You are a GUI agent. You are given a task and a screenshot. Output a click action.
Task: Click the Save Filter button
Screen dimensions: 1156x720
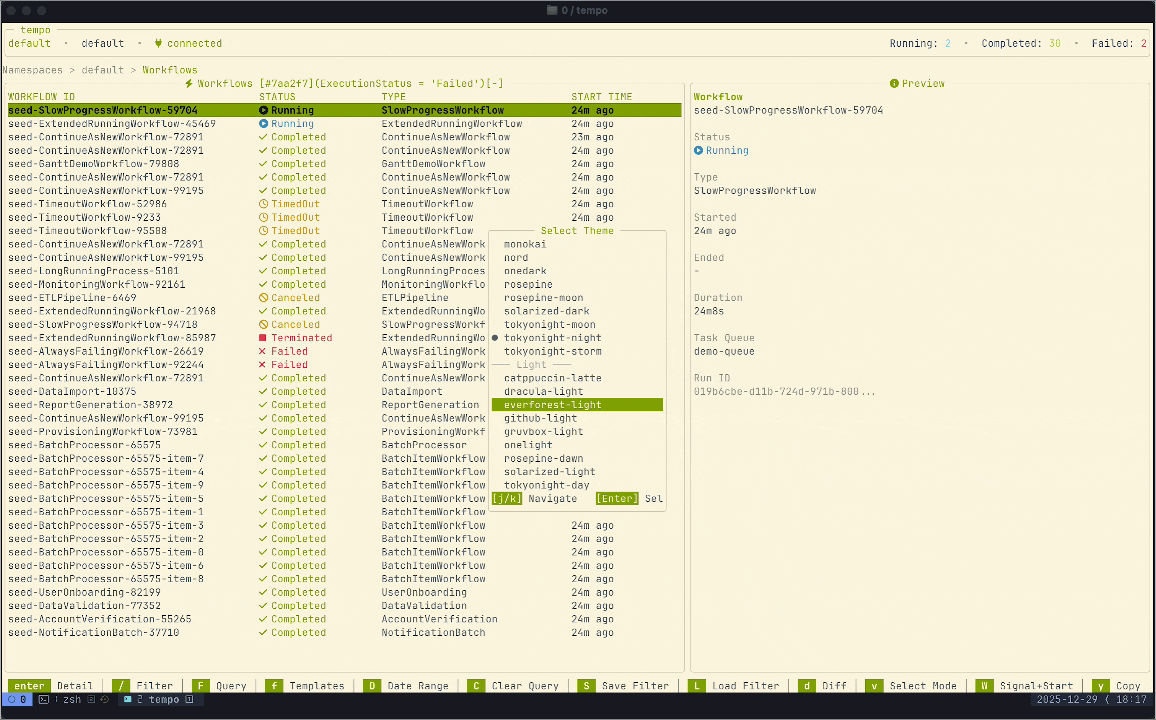click(635, 686)
